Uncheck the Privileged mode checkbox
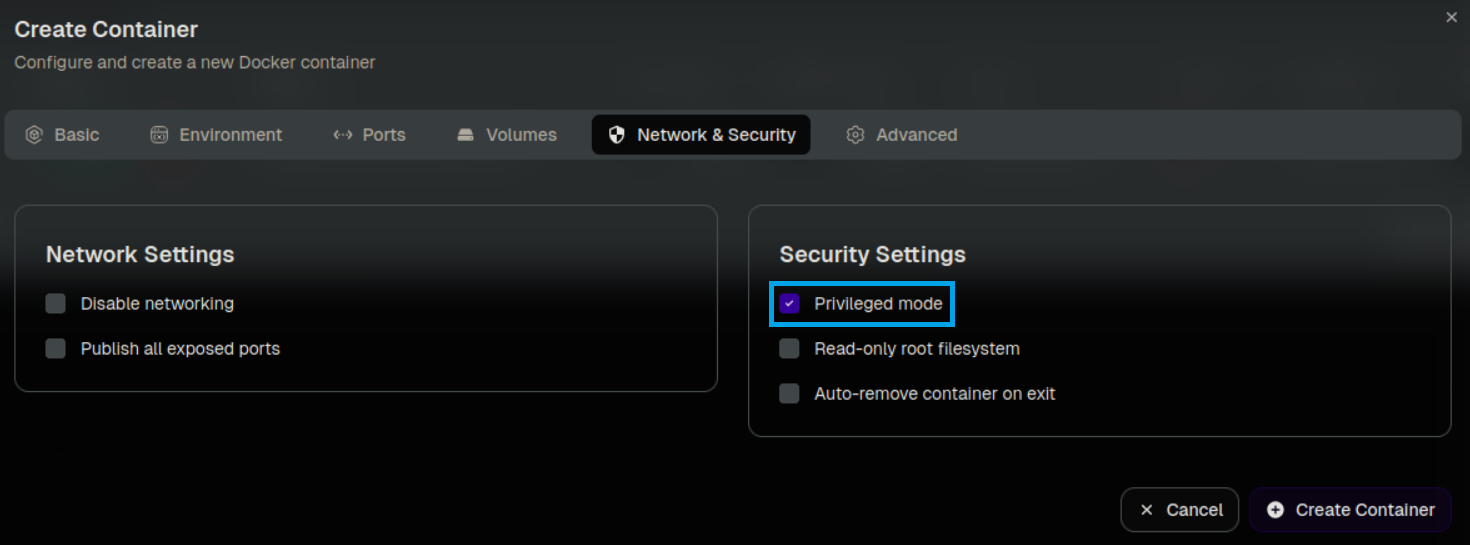This screenshot has height=545, width=1470. click(x=790, y=304)
